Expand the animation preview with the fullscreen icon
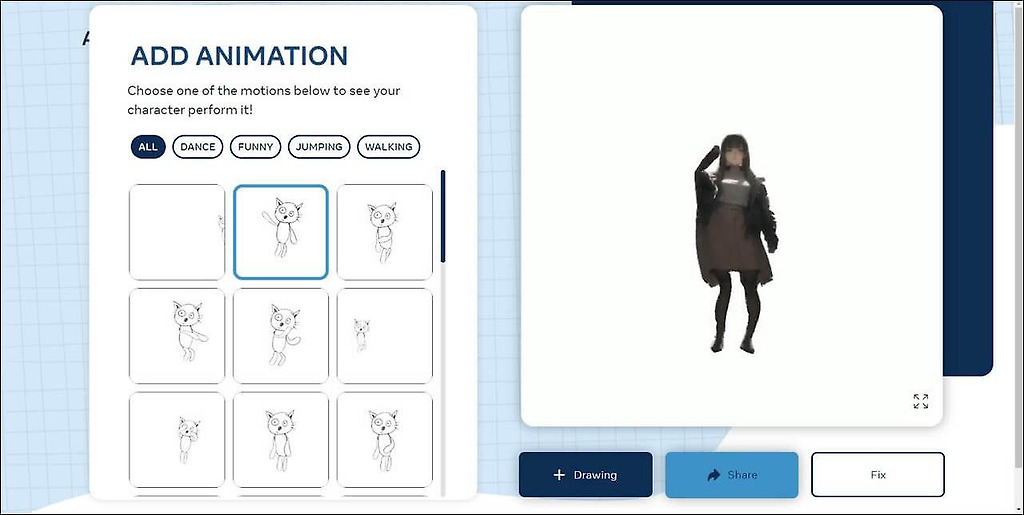This screenshot has width=1024, height=515. [x=920, y=401]
